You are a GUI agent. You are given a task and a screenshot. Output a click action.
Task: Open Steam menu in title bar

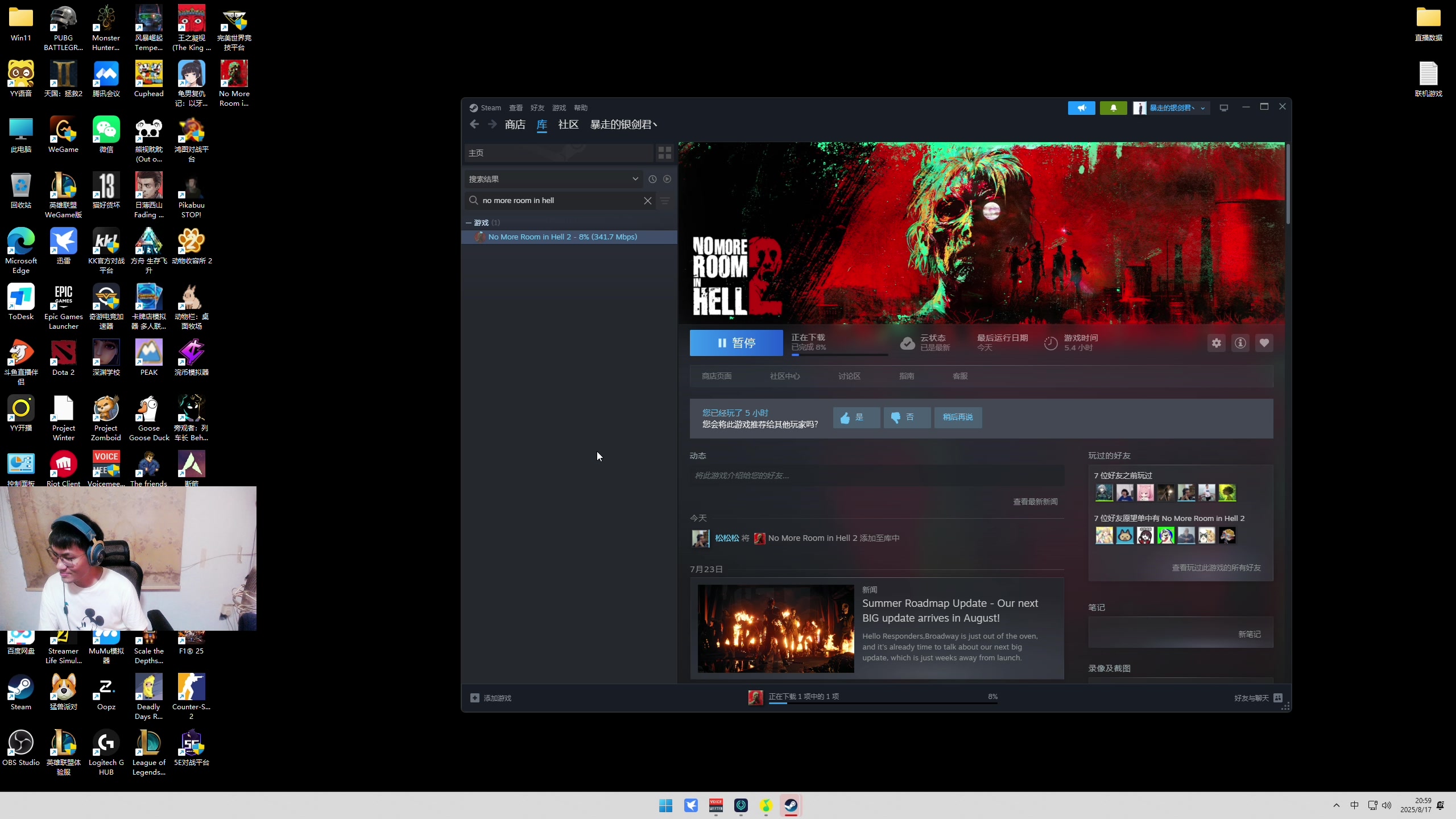coord(485,108)
